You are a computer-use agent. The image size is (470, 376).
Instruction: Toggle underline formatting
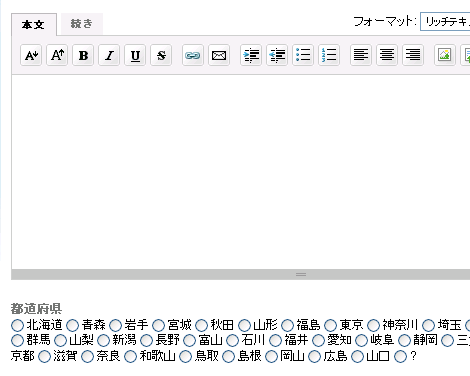click(135, 55)
